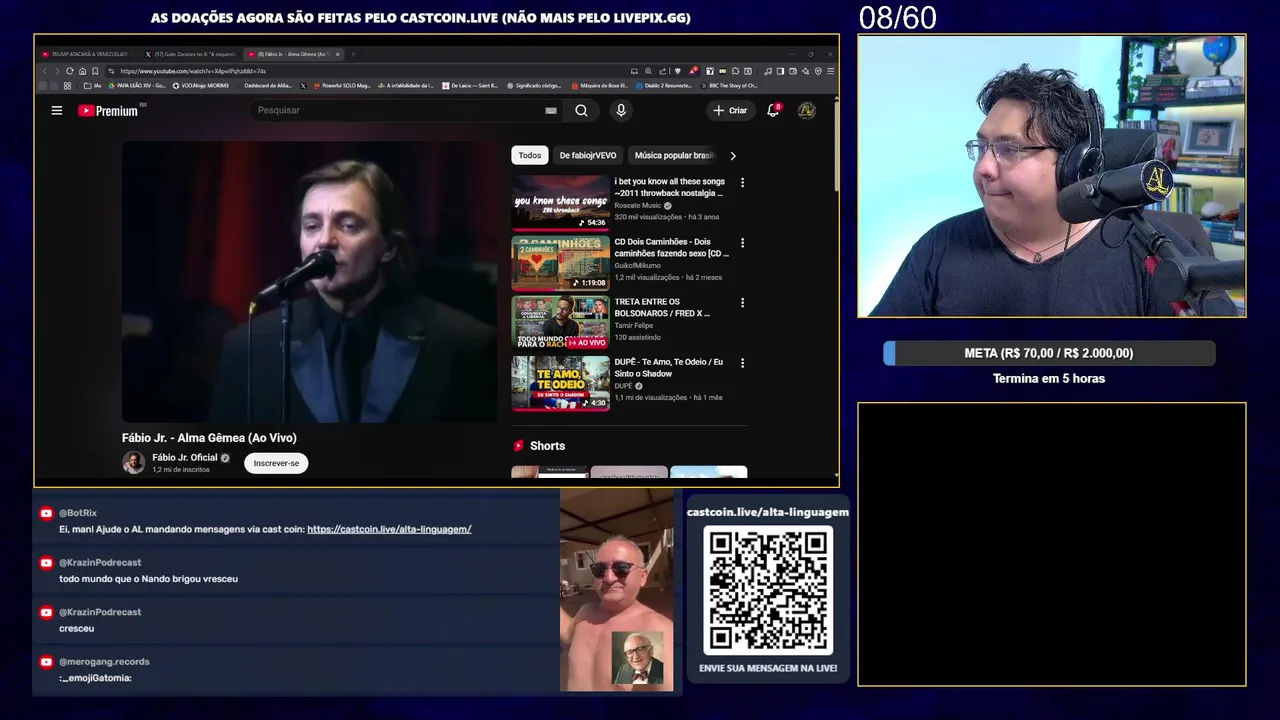Open YouTube notifications bell

pyautogui.click(x=773, y=110)
